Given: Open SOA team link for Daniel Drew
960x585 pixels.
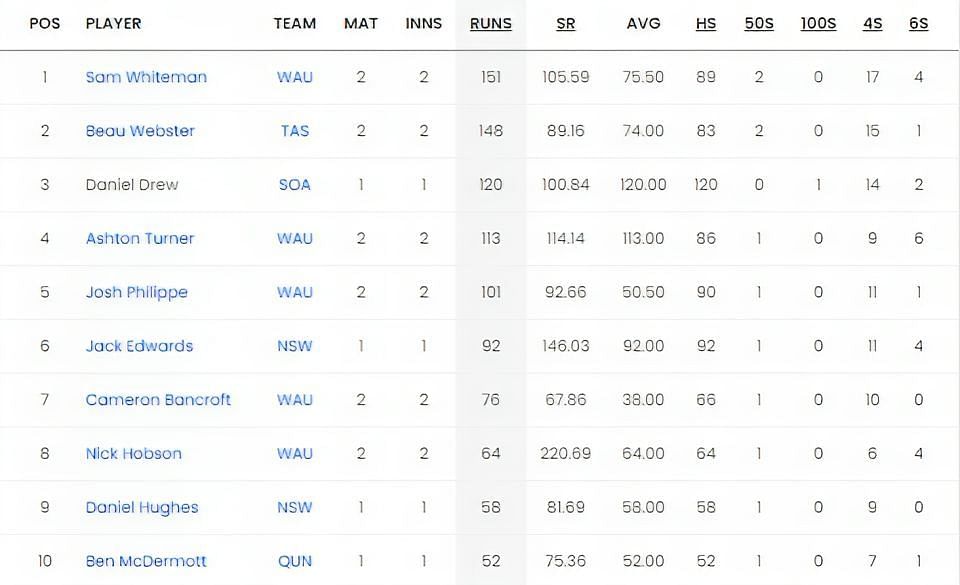Looking at the screenshot, I should pos(294,185).
